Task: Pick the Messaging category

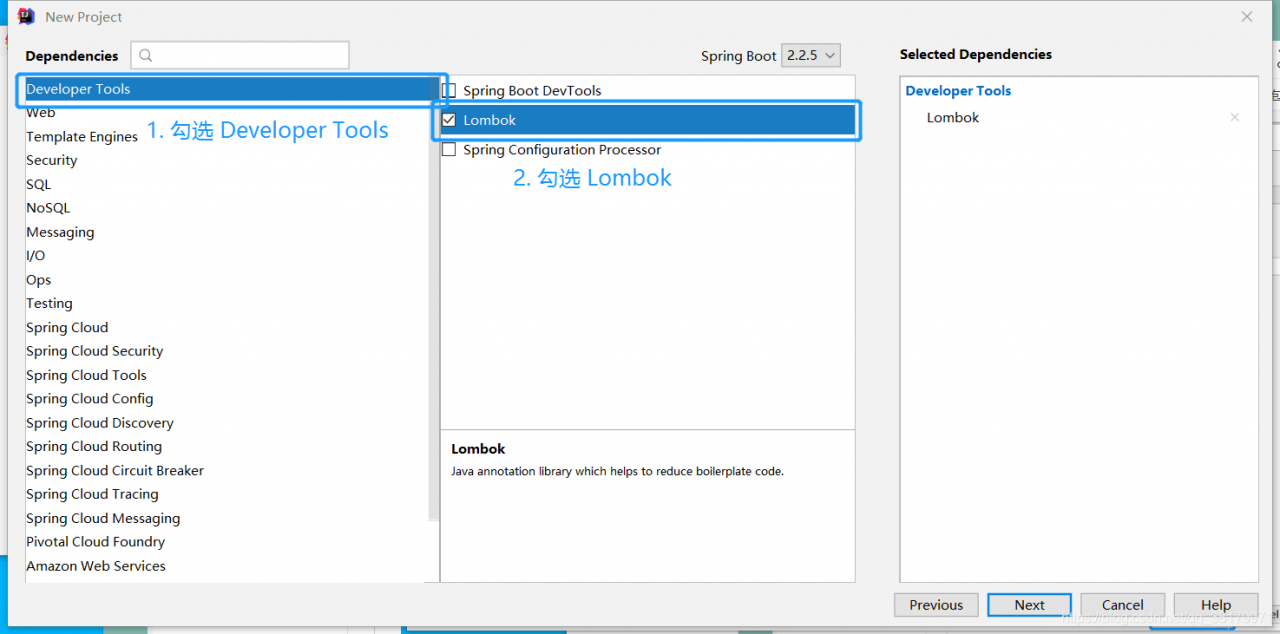Action: pyautogui.click(x=60, y=232)
